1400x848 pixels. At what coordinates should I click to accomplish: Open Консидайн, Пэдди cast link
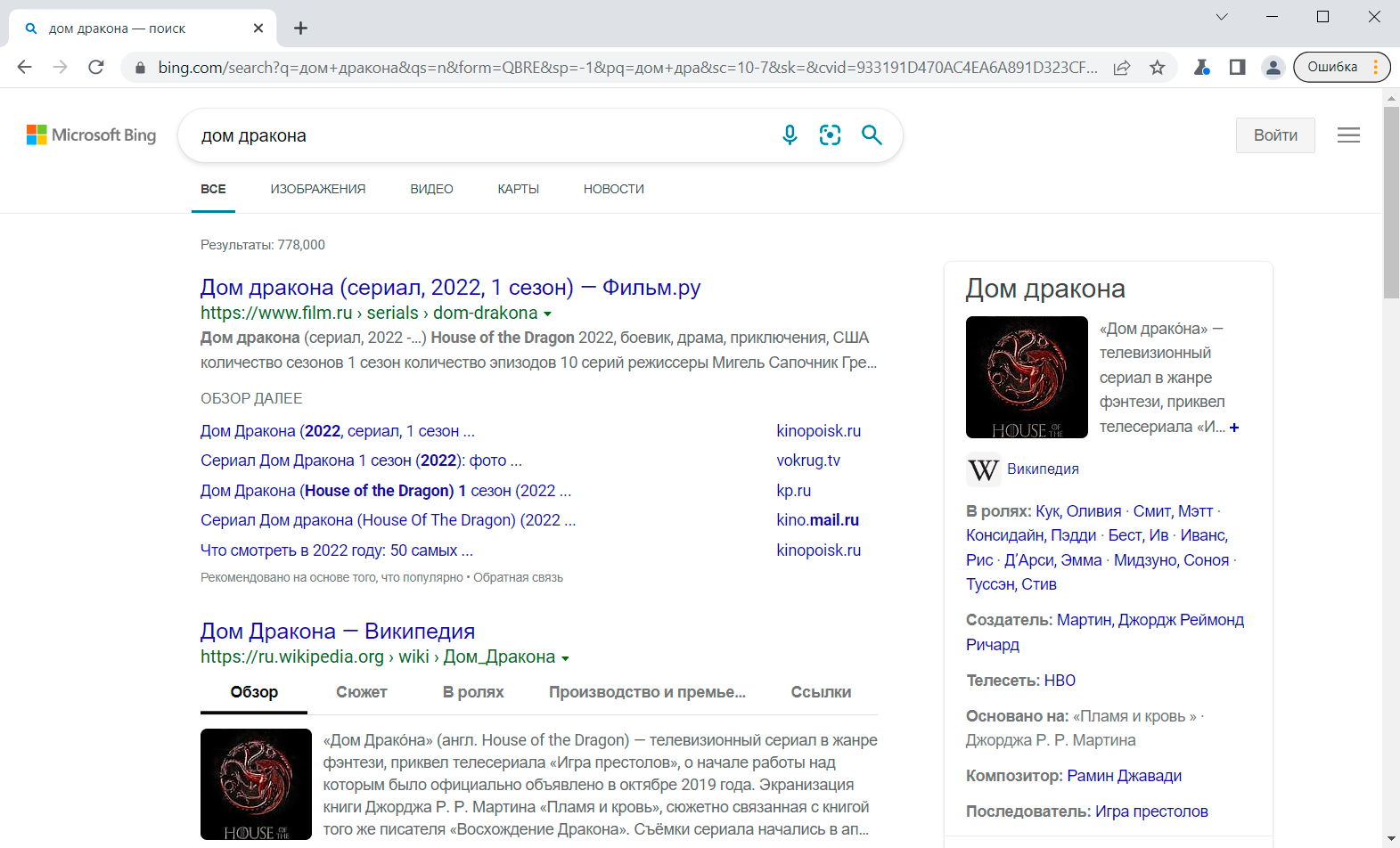(x=1031, y=535)
